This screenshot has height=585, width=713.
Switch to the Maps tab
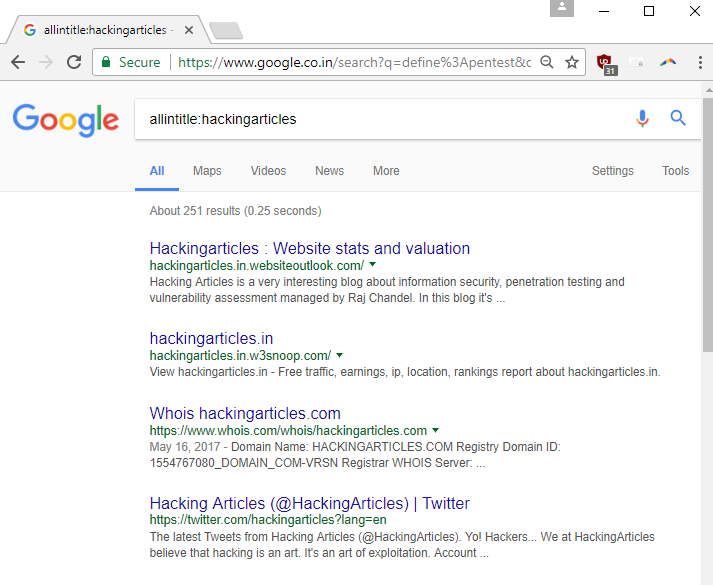pos(207,171)
